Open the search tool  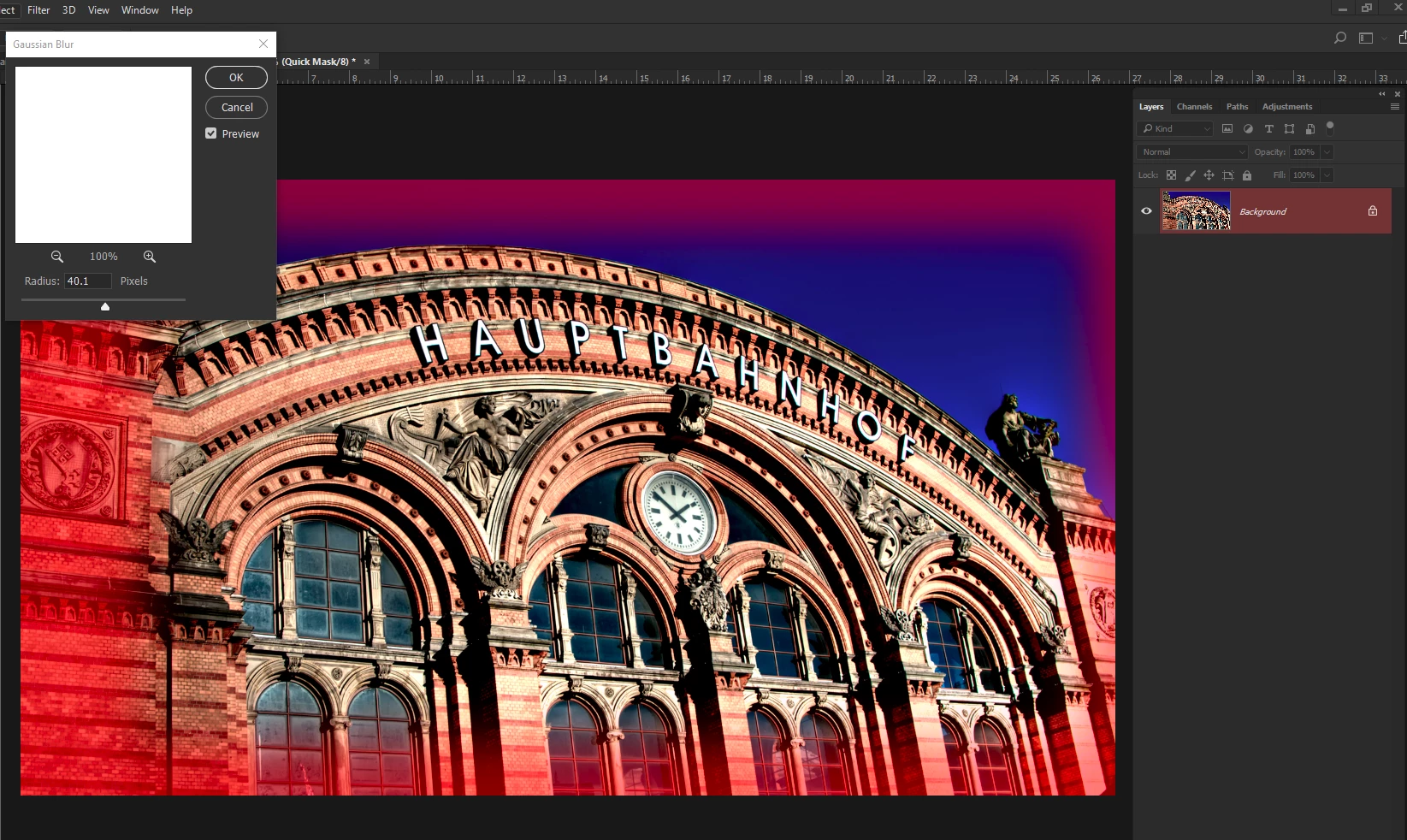click(1340, 38)
